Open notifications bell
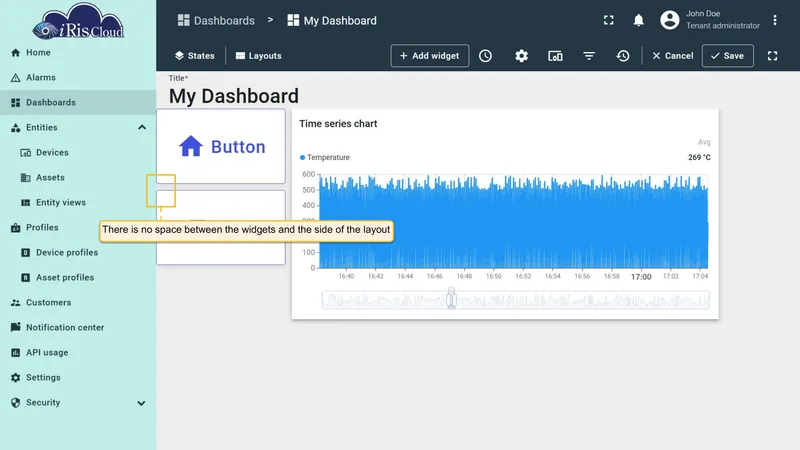Screen dimensions: 800x450 (638, 20)
